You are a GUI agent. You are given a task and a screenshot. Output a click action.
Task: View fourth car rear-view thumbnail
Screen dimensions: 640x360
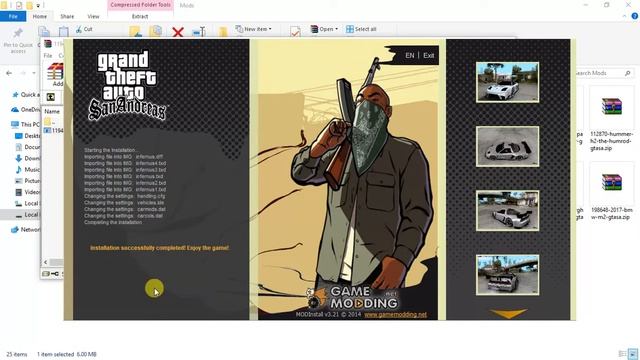tap(507, 275)
